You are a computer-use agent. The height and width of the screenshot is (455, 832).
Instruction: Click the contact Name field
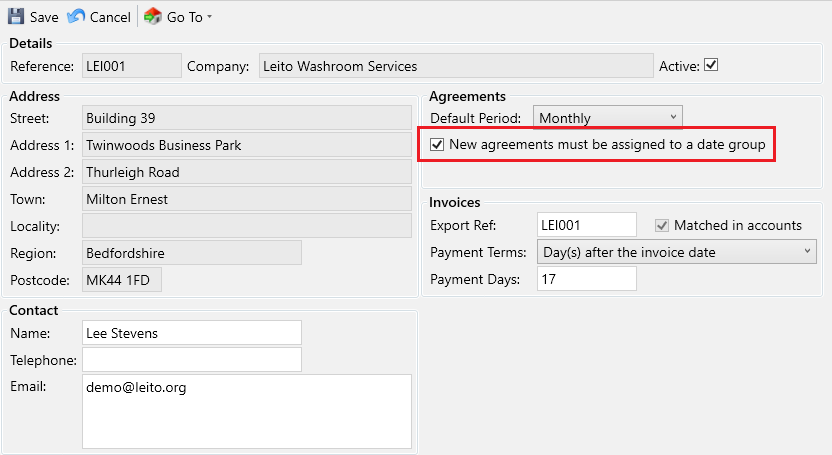coord(191,333)
